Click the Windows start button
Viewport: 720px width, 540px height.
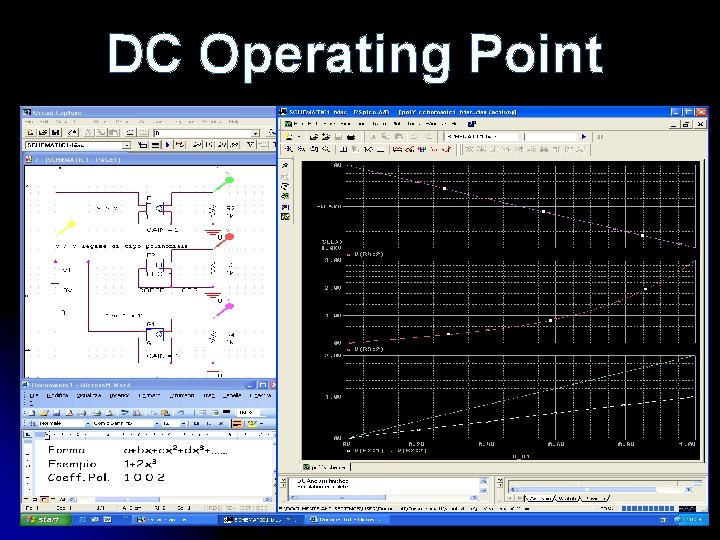tap(45, 519)
